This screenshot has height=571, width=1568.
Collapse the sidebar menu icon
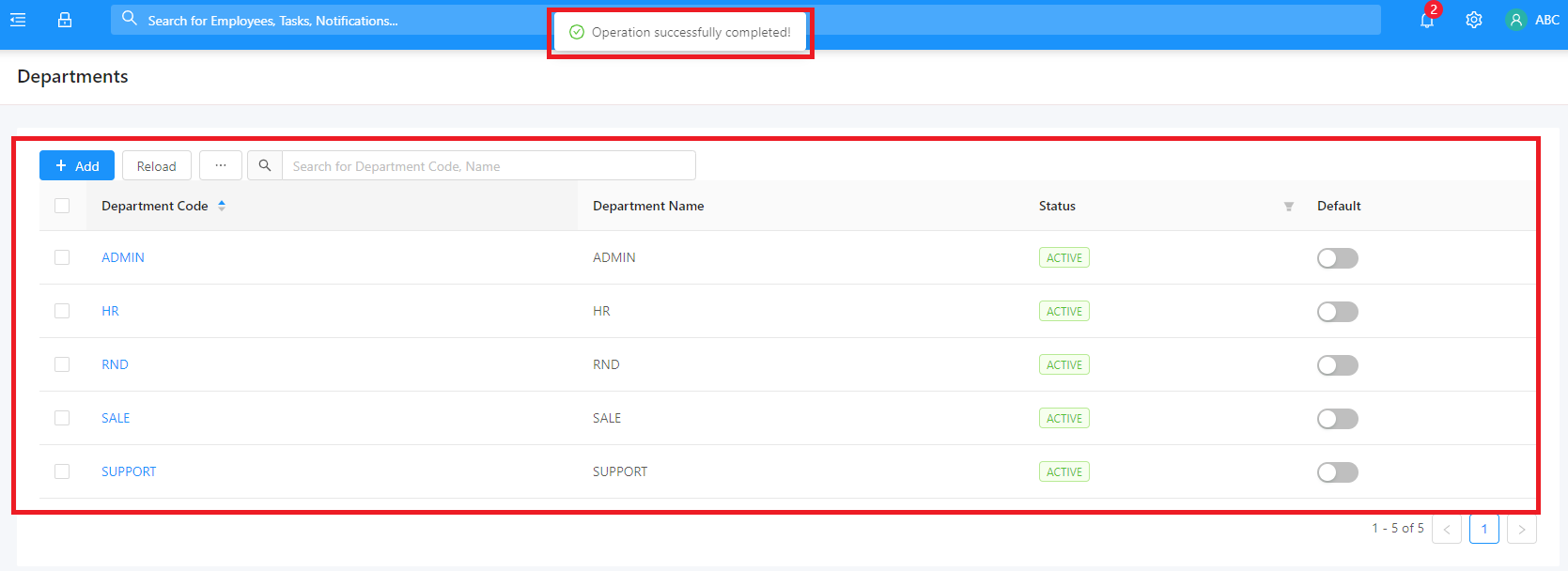(18, 20)
